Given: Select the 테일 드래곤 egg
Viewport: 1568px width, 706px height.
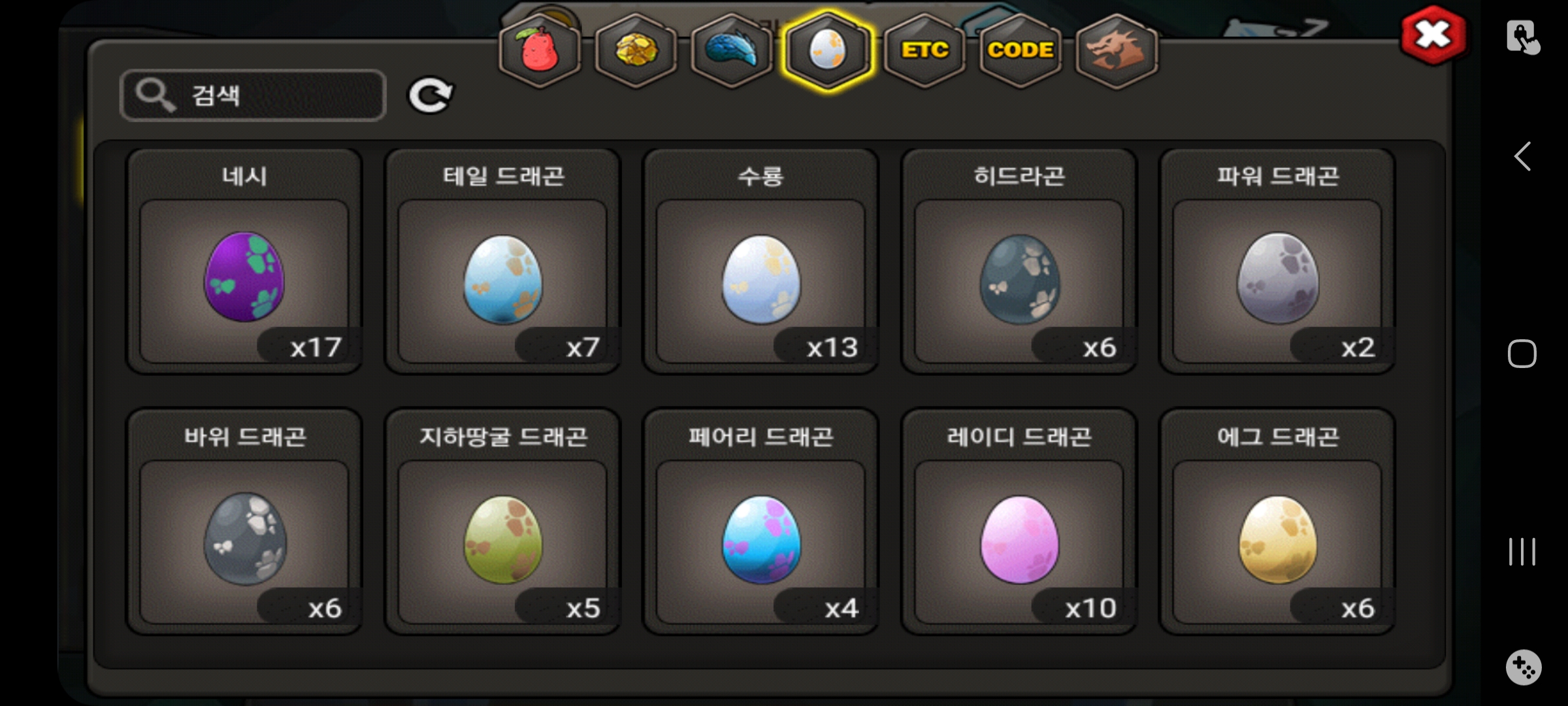Looking at the screenshot, I should point(502,261).
